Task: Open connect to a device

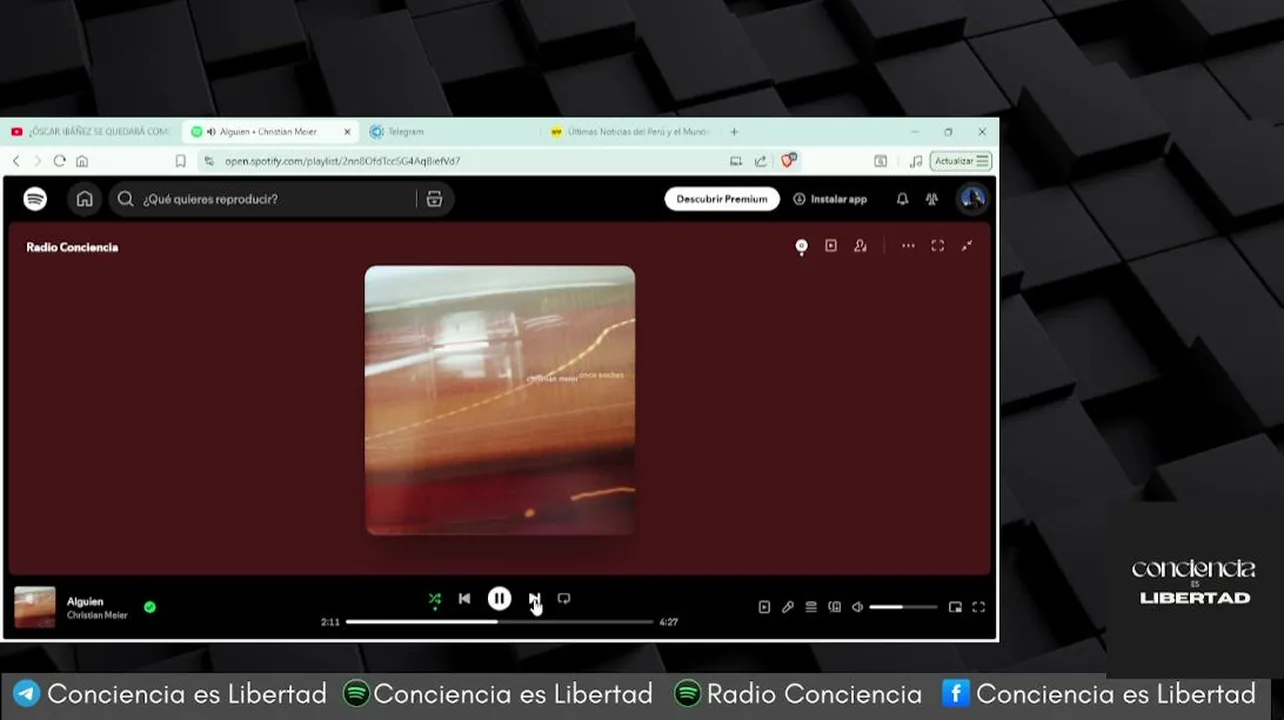Action: (x=835, y=607)
